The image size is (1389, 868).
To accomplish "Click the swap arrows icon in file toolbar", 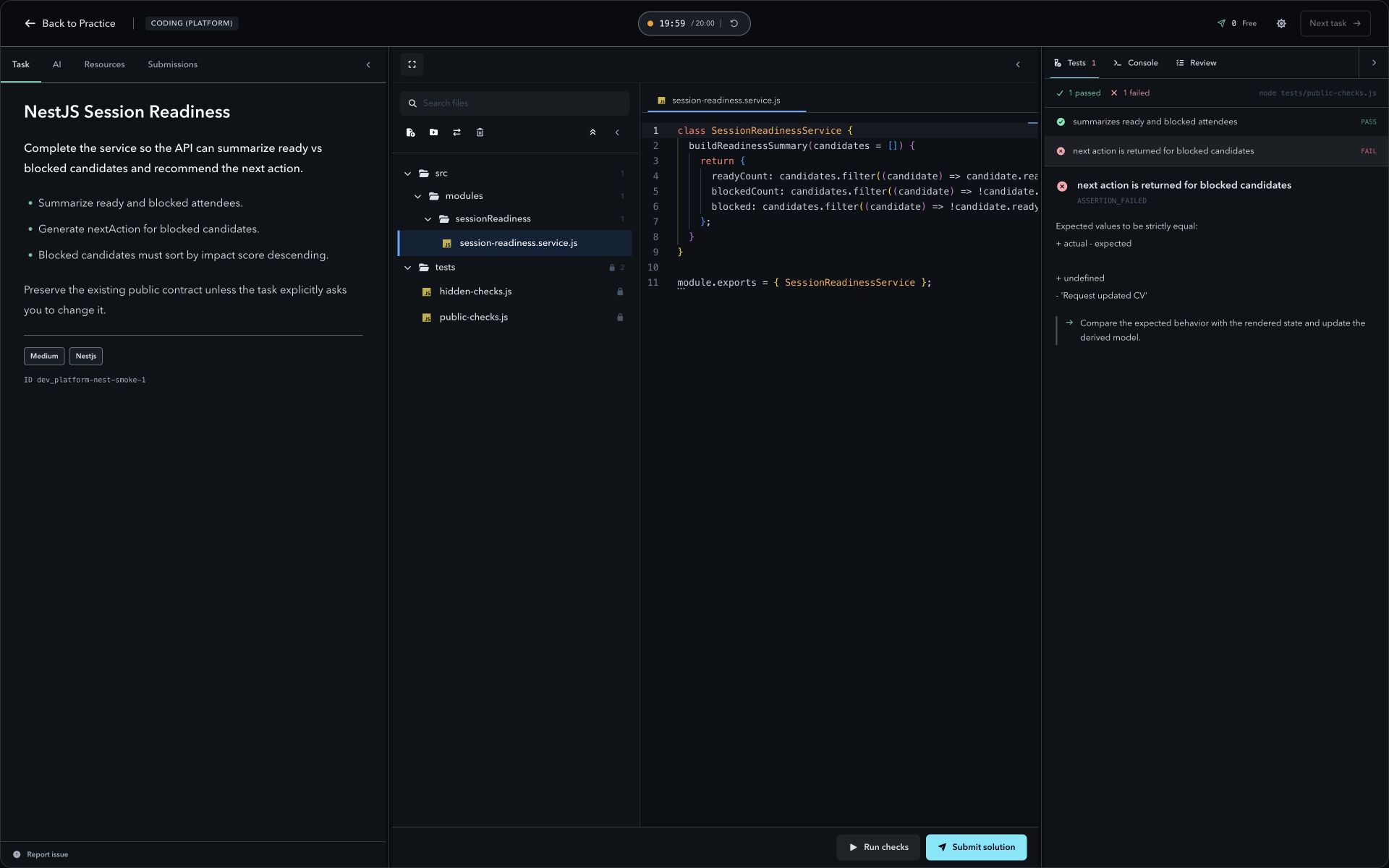I will [x=456, y=132].
